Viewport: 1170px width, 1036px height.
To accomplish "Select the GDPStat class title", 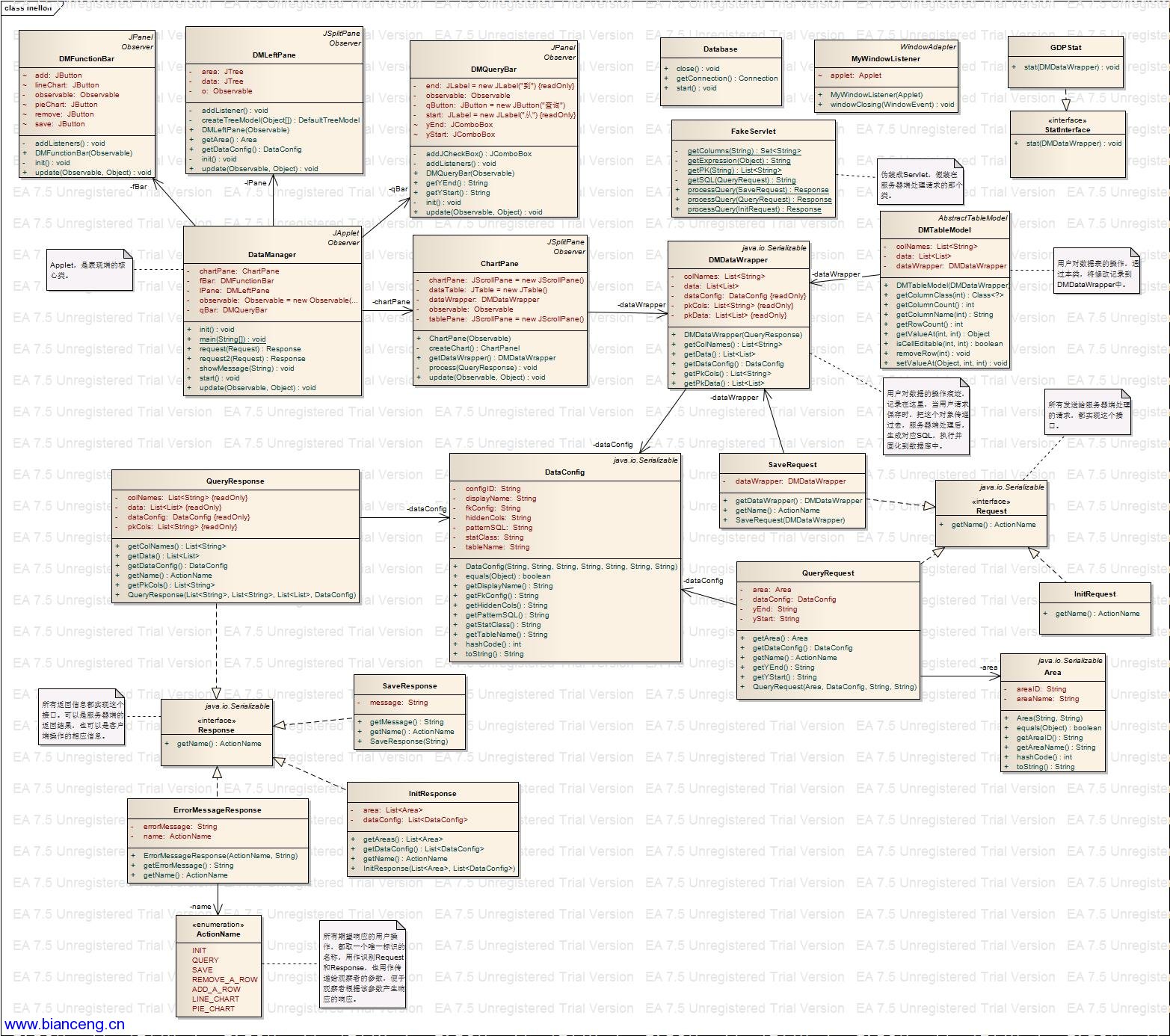I will tap(1065, 48).
